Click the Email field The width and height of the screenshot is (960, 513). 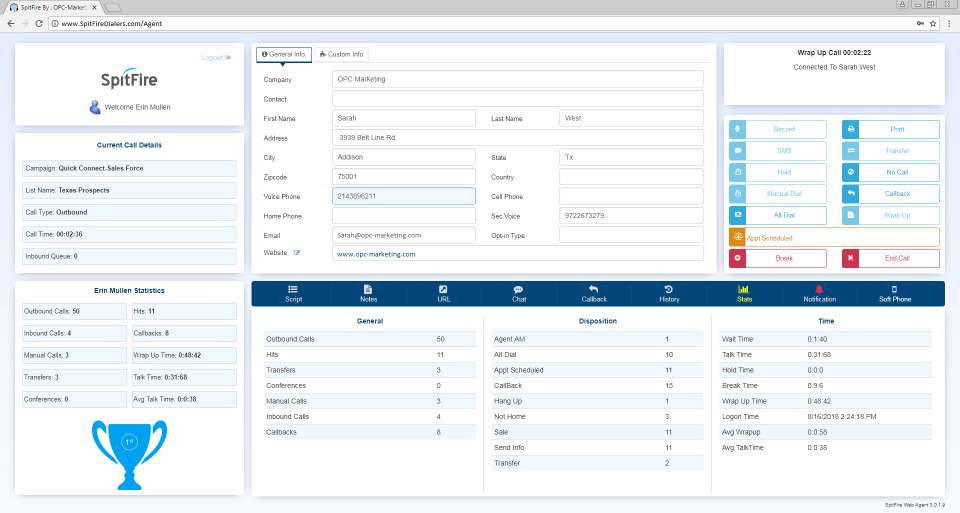tap(403, 235)
